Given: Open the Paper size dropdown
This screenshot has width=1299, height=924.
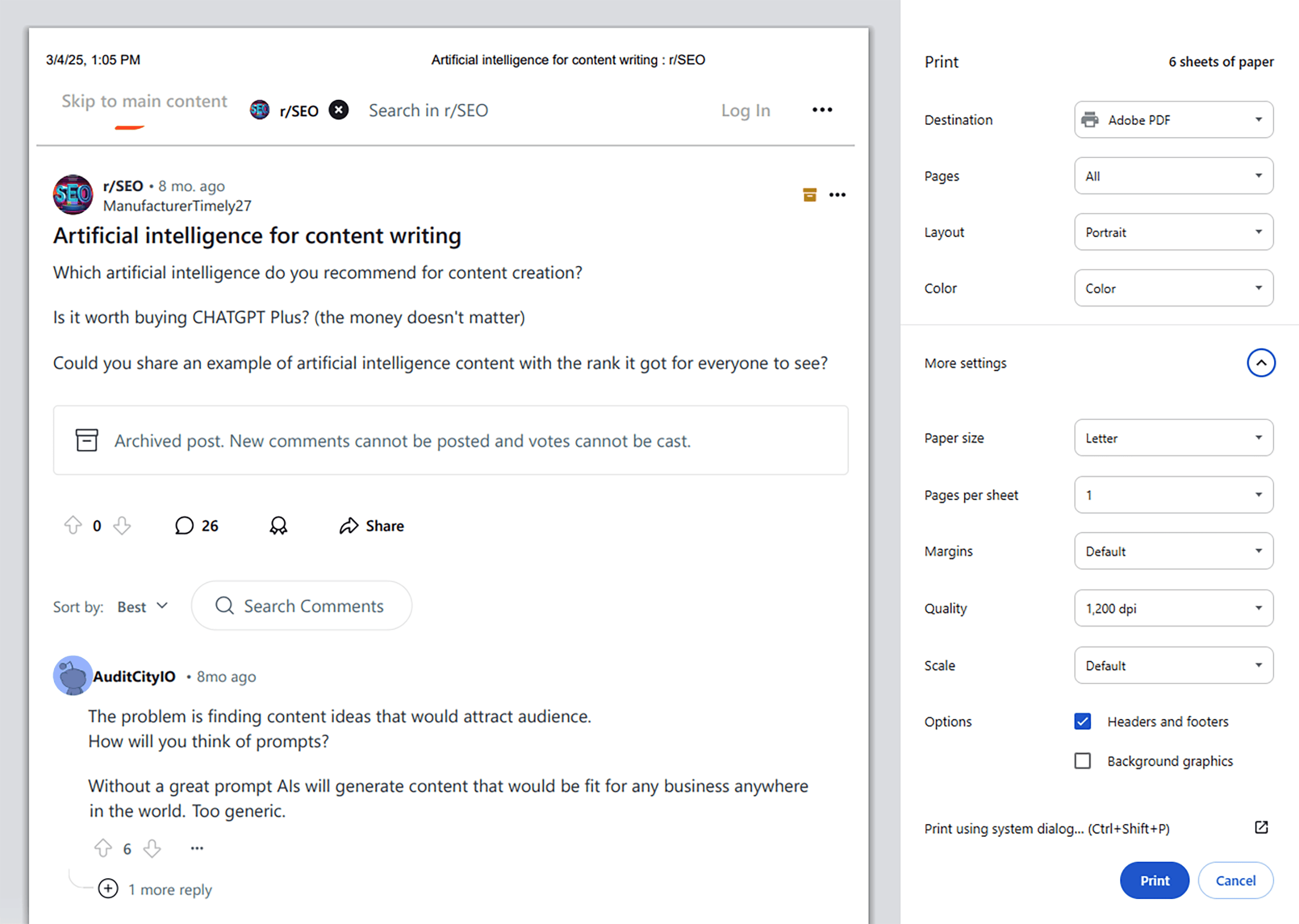Looking at the screenshot, I should (x=1173, y=437).
